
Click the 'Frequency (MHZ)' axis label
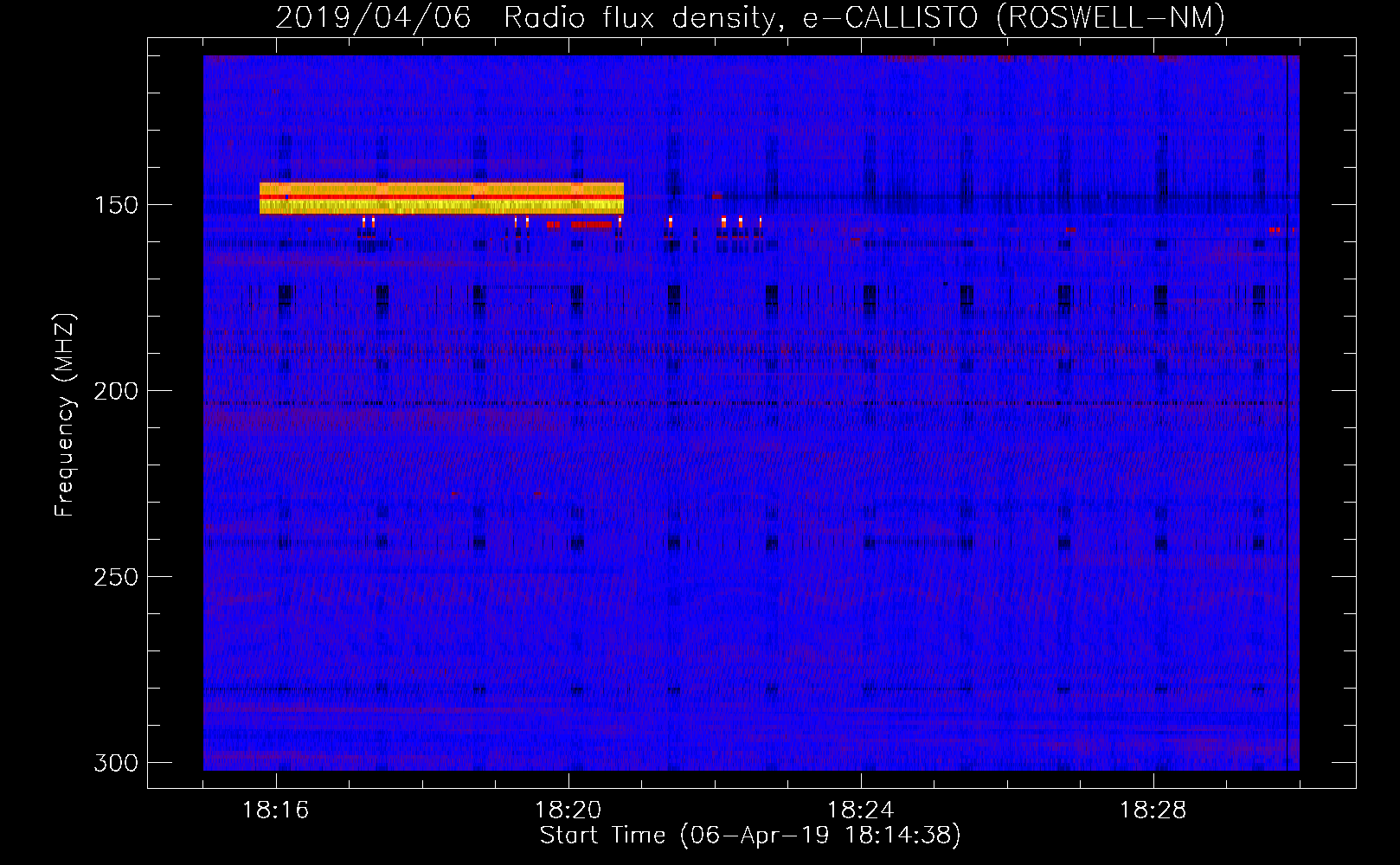65,414
